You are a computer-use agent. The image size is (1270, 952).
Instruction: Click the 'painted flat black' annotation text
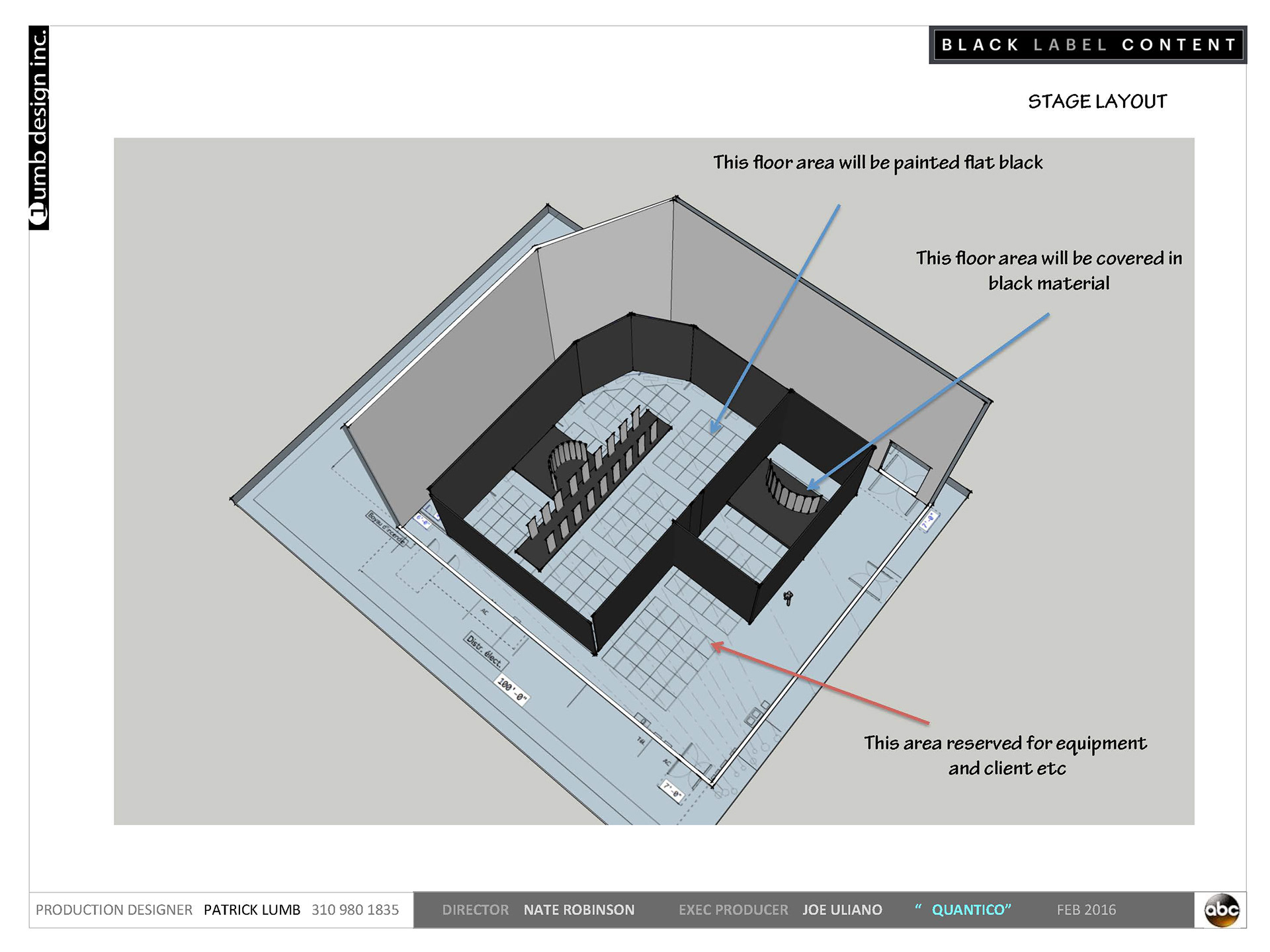(877, 163)
